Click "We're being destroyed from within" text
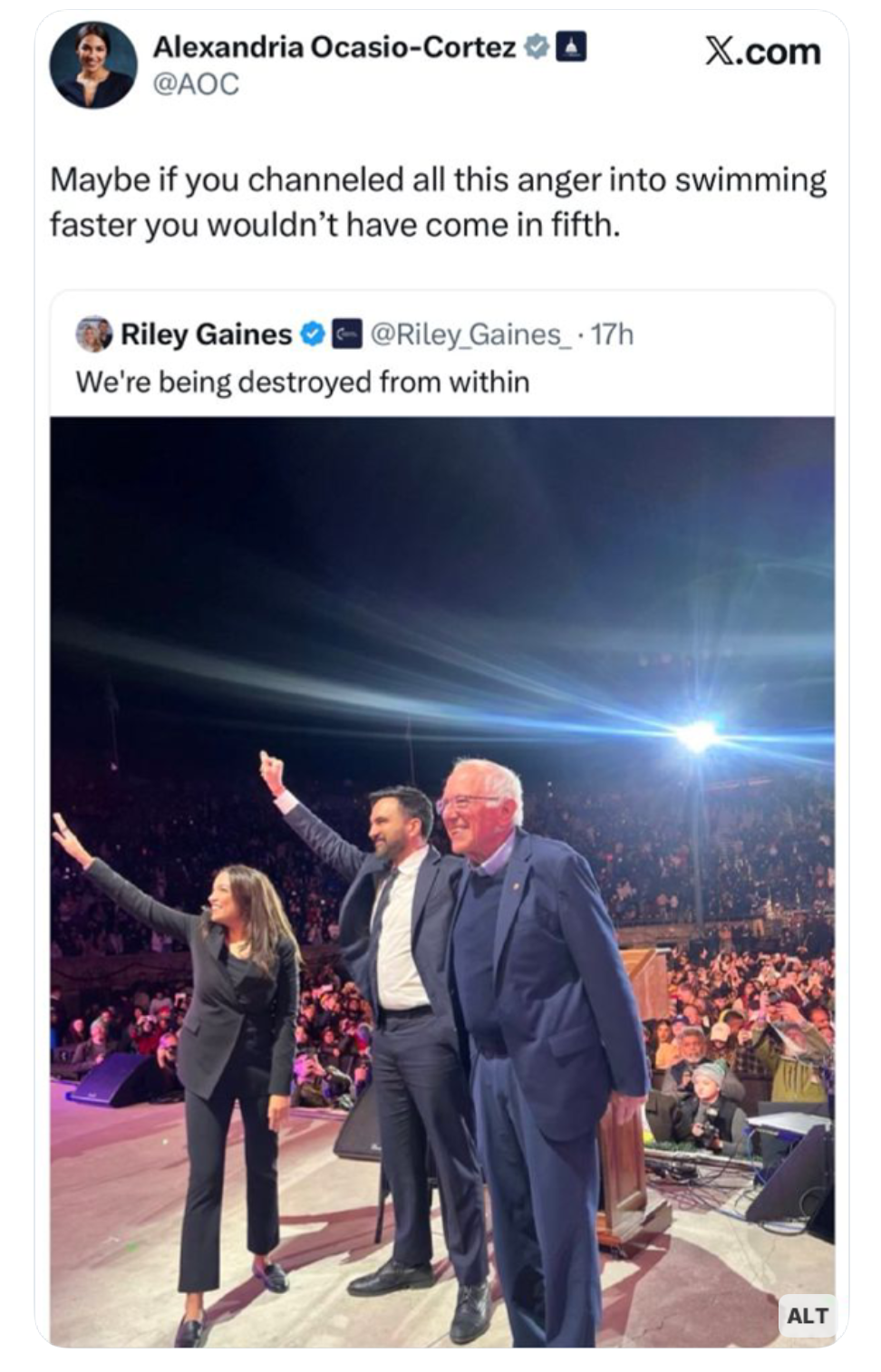This screenshot has width=881, height=1372. (302, 382)
